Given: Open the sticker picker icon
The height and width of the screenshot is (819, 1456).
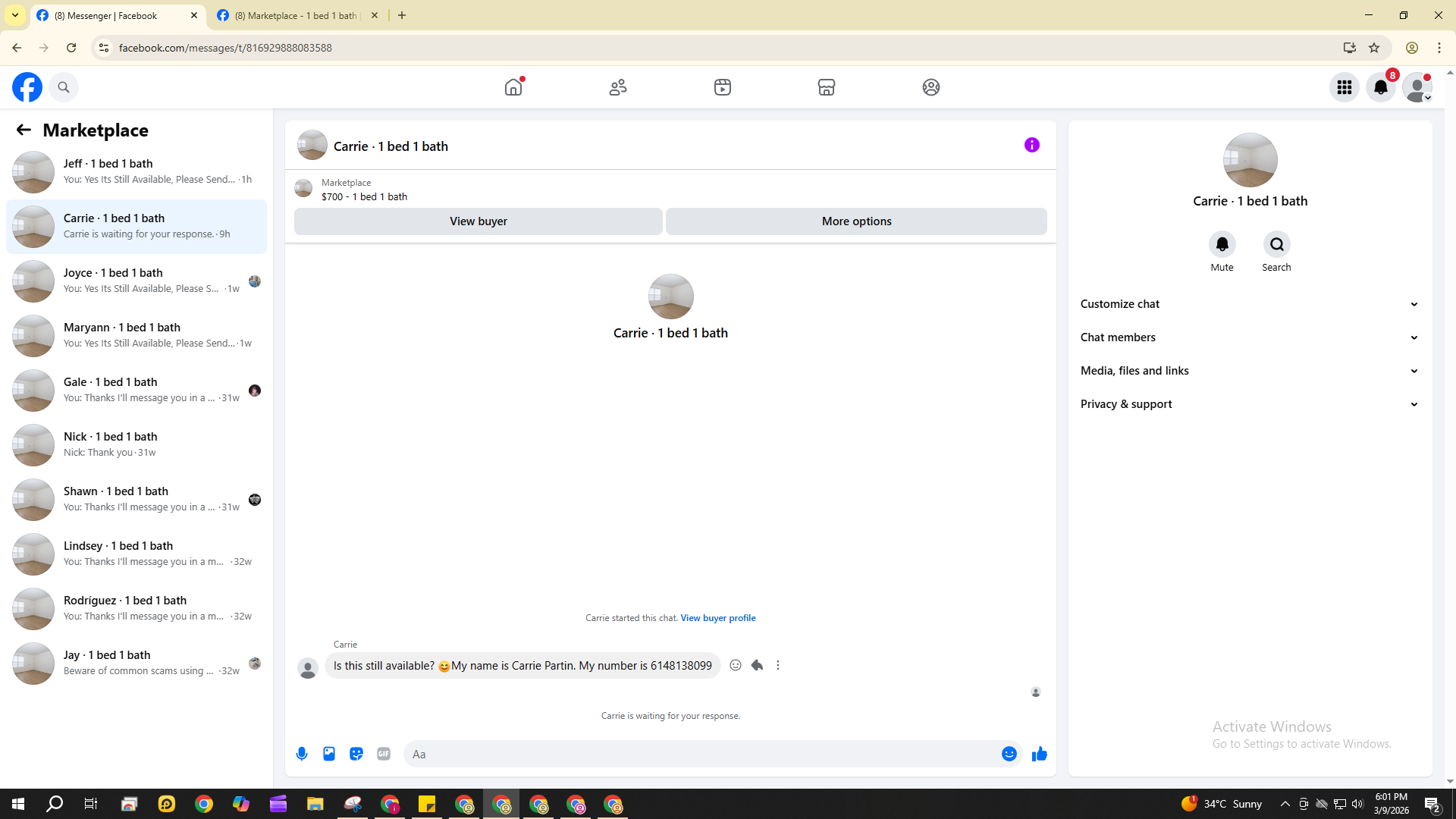Looking at the screenshot, I should click(356, 754).
